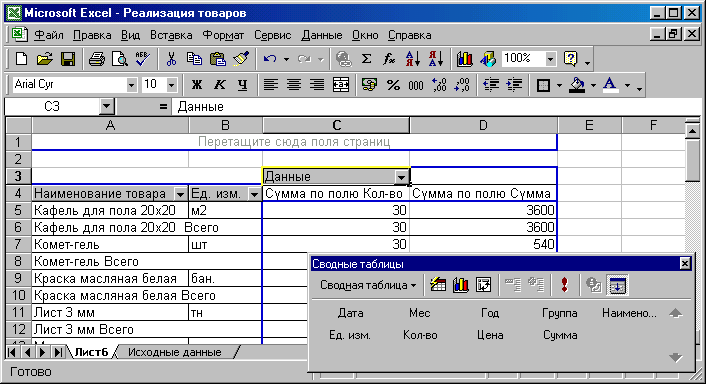Apply the 000 comma style
This screenshot has width=706, height=384.
pos(416,85)
